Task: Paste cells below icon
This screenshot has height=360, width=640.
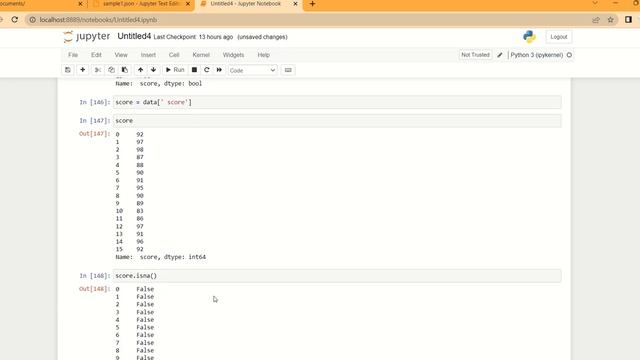Action: pos(124,70)
